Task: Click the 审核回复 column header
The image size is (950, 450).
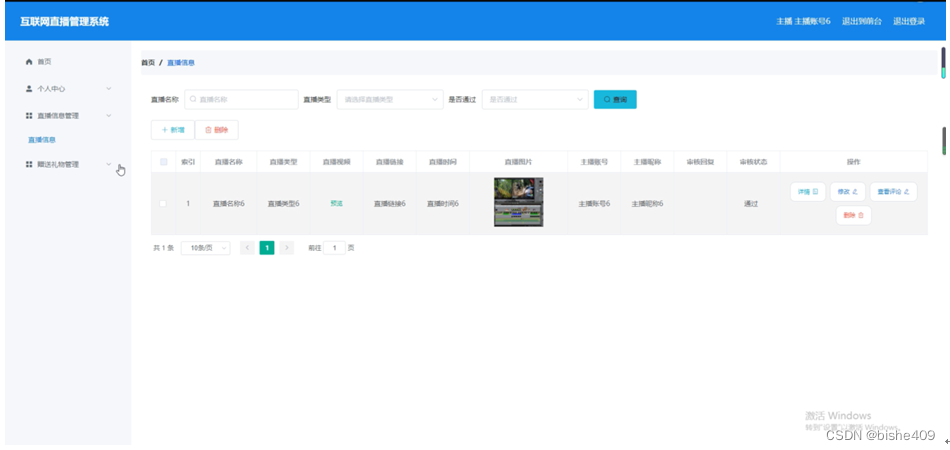Action: (700, 162)
